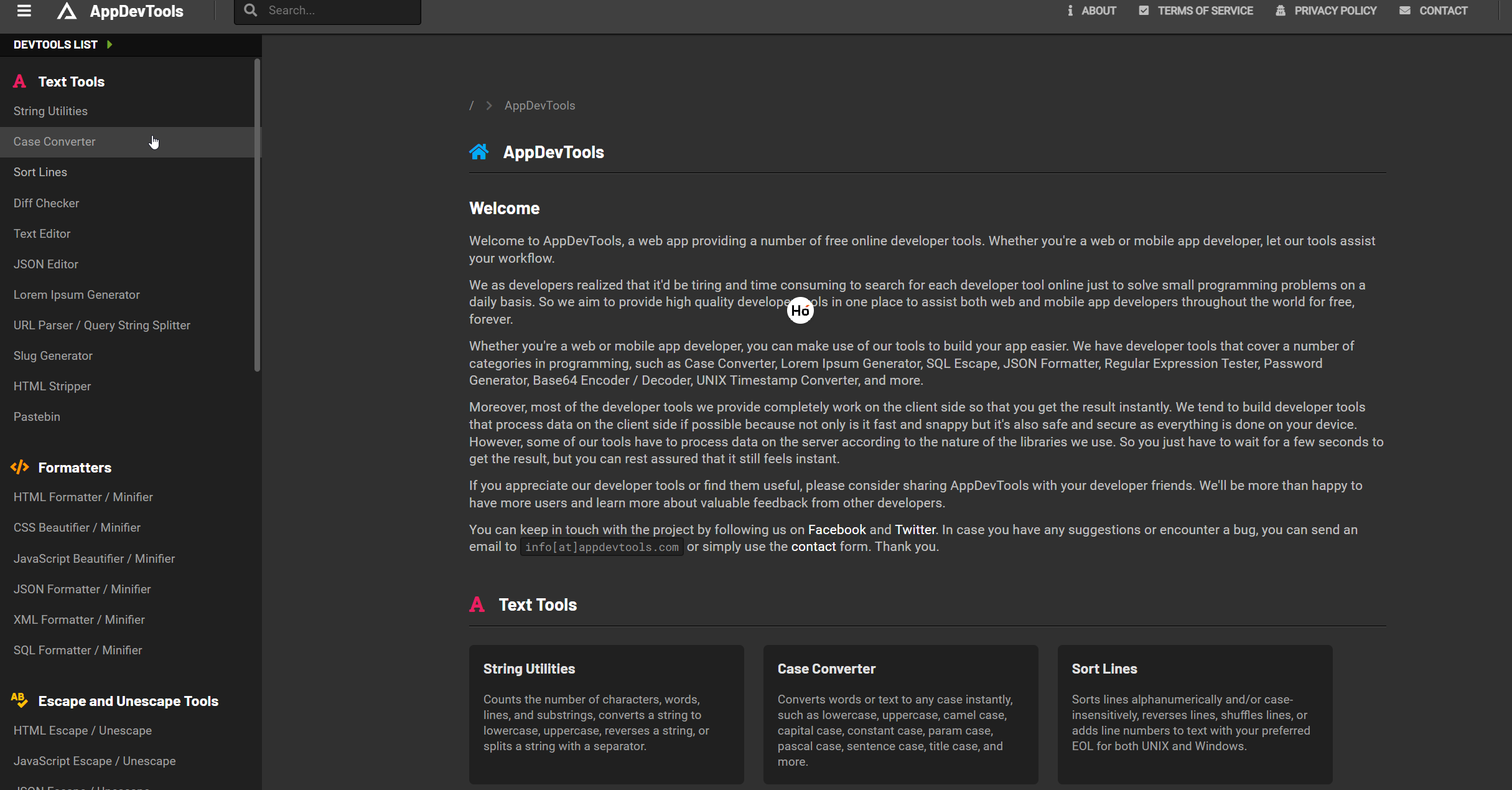Select Case Converter in sidebar
This screenshot has height=790, width=1512.
55,142
